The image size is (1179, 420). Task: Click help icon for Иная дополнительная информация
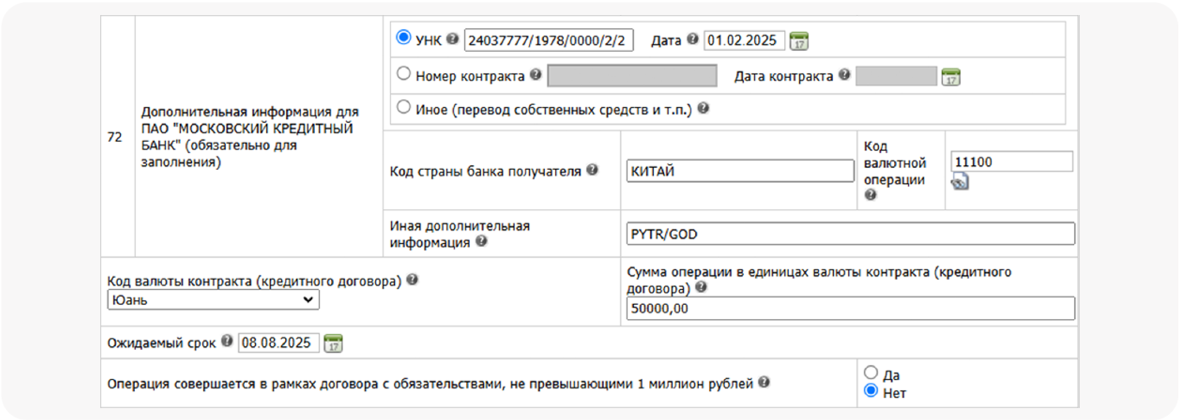click(482, 241)
